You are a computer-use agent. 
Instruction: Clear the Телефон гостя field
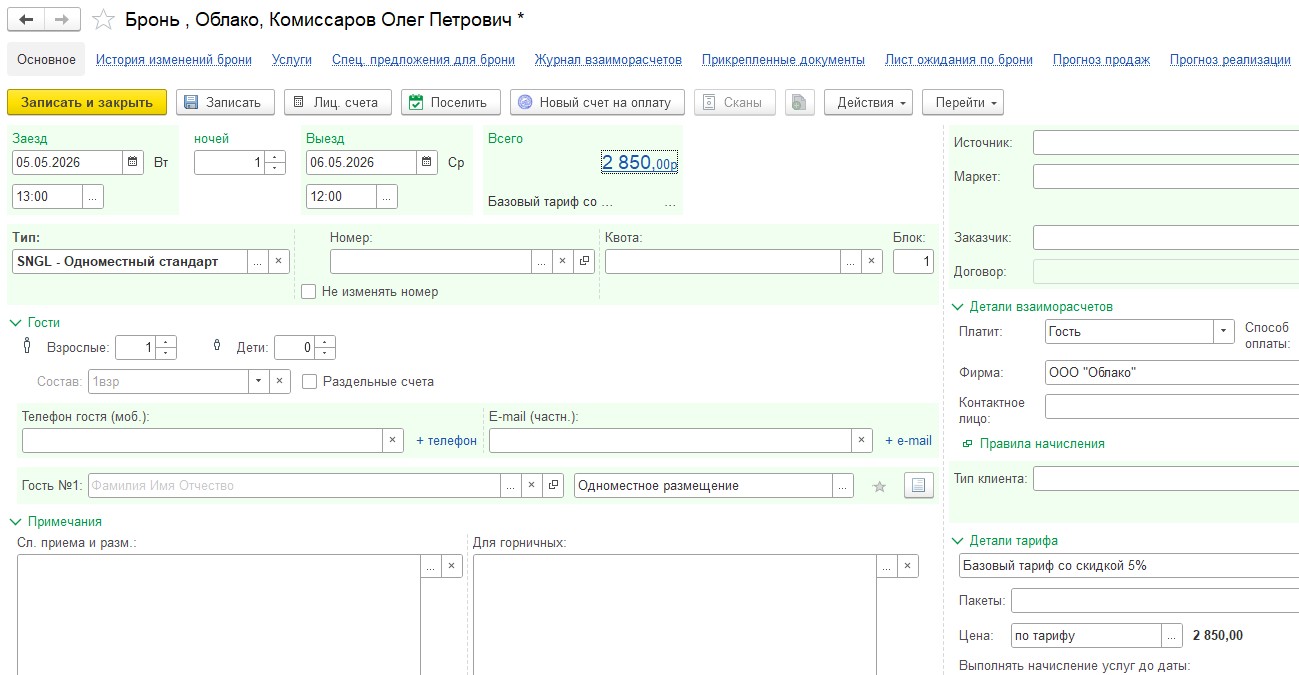click(394, 440)
